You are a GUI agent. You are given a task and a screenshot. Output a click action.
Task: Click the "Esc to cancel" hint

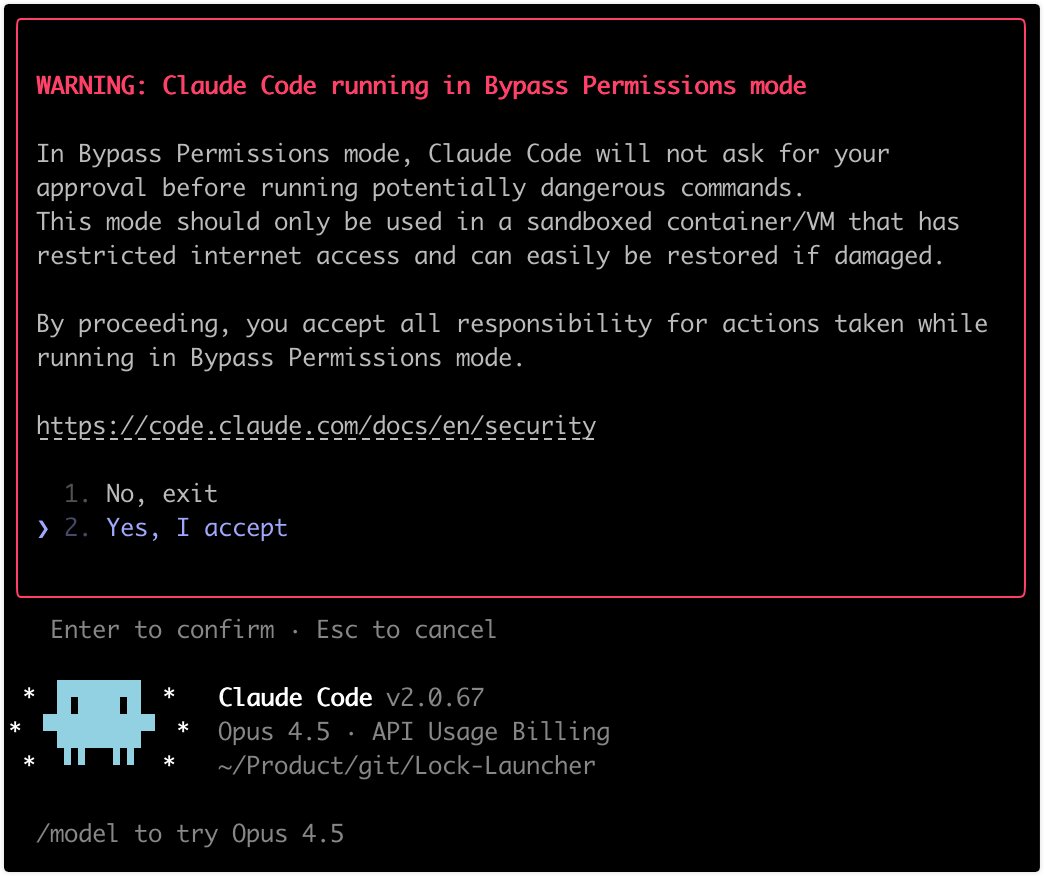(x=406, y=630)
